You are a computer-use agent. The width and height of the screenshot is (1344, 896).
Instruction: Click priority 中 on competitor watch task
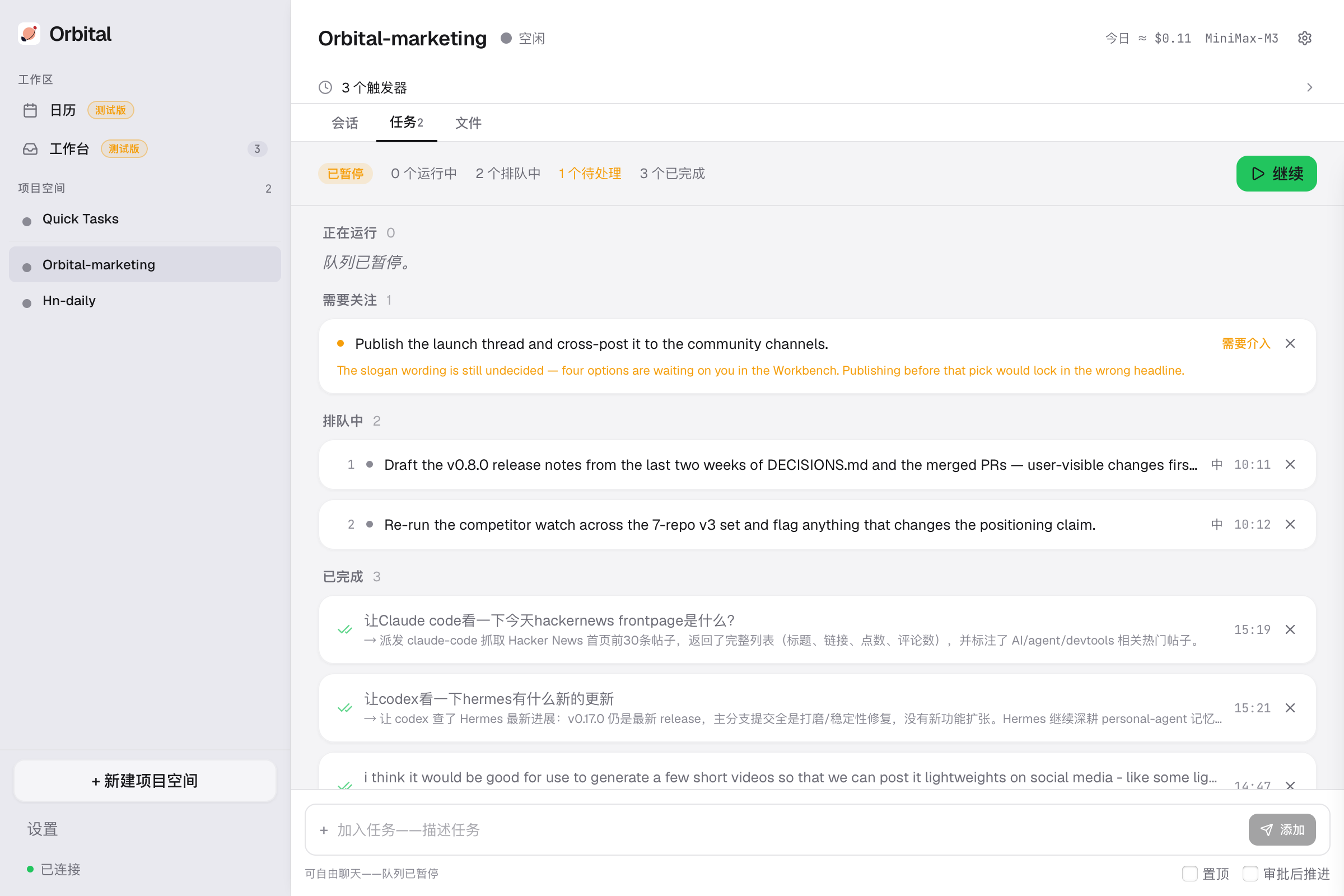tap(1217, 525)
